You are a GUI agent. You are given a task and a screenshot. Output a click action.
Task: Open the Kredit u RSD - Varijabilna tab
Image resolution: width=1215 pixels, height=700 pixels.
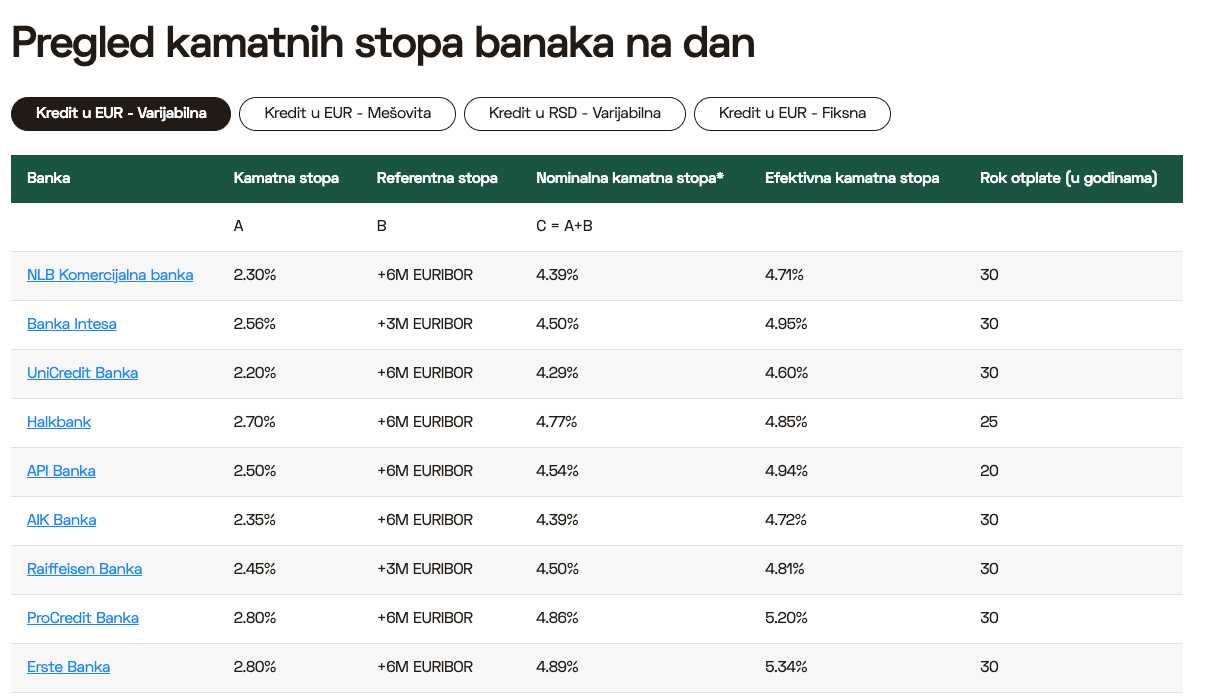pyautogui.click(x=574, y=113)
